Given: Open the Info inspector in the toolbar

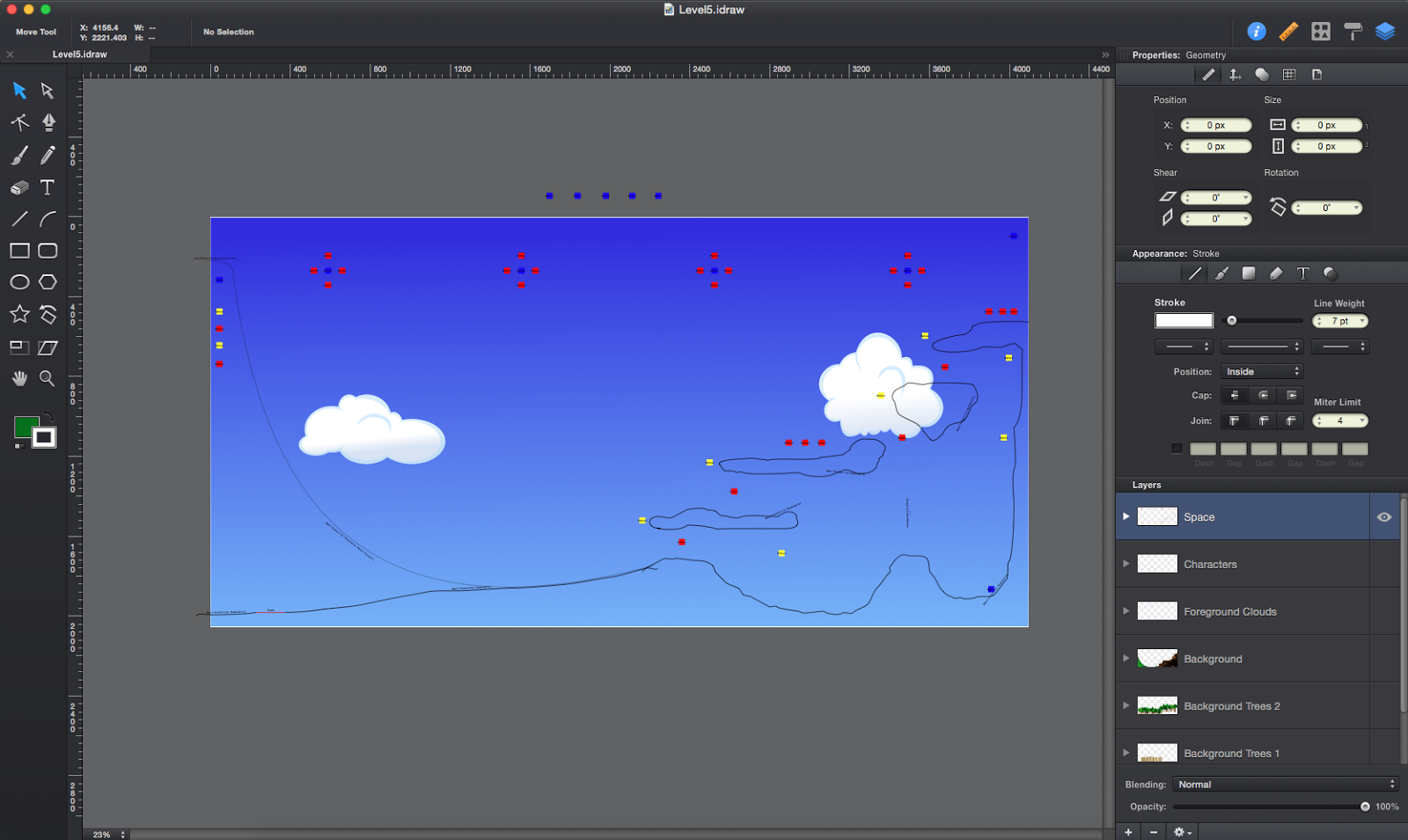Looking at the screenshot, I should tap(1257, 32).
